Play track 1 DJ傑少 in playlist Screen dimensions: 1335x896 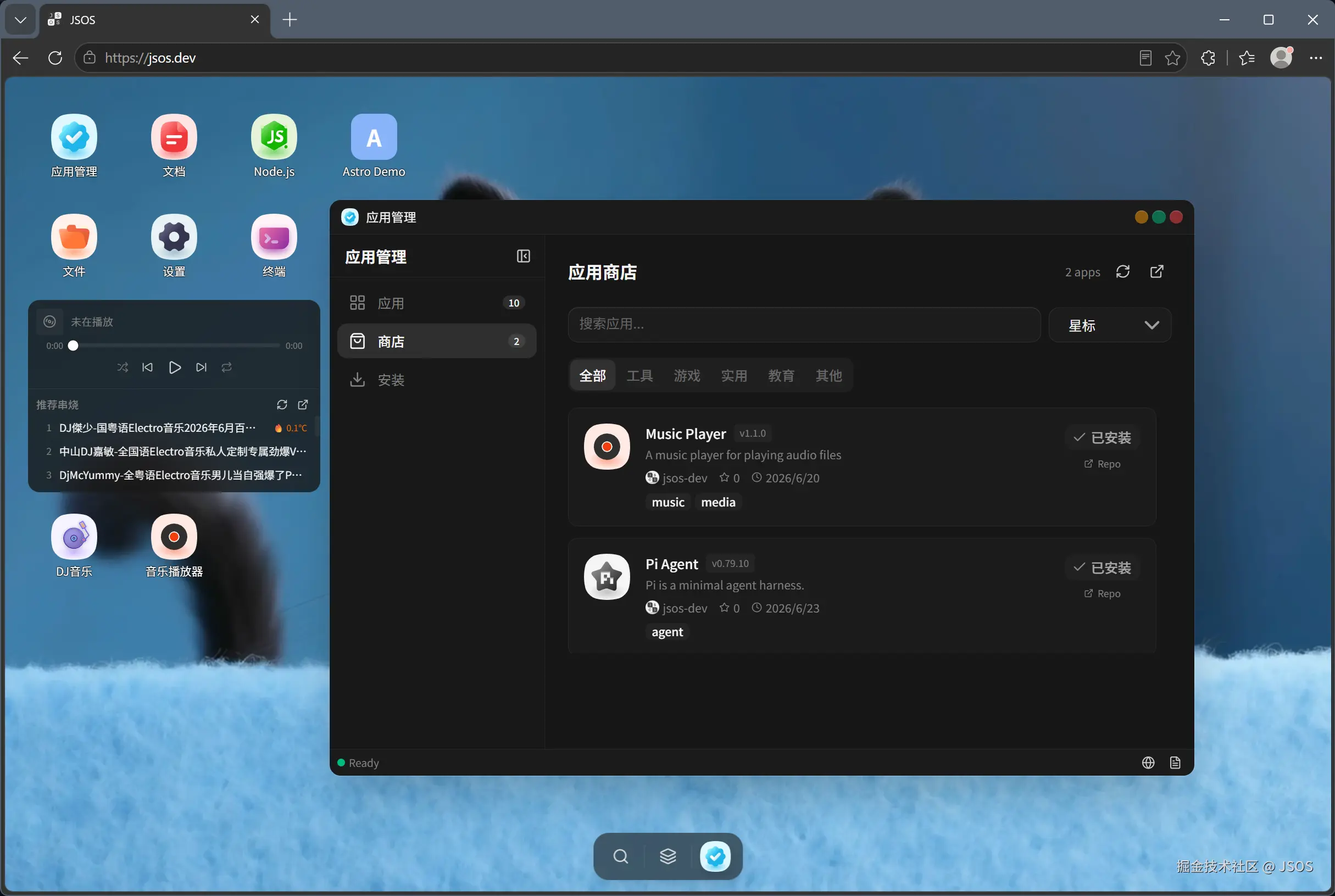pos(175,428)
